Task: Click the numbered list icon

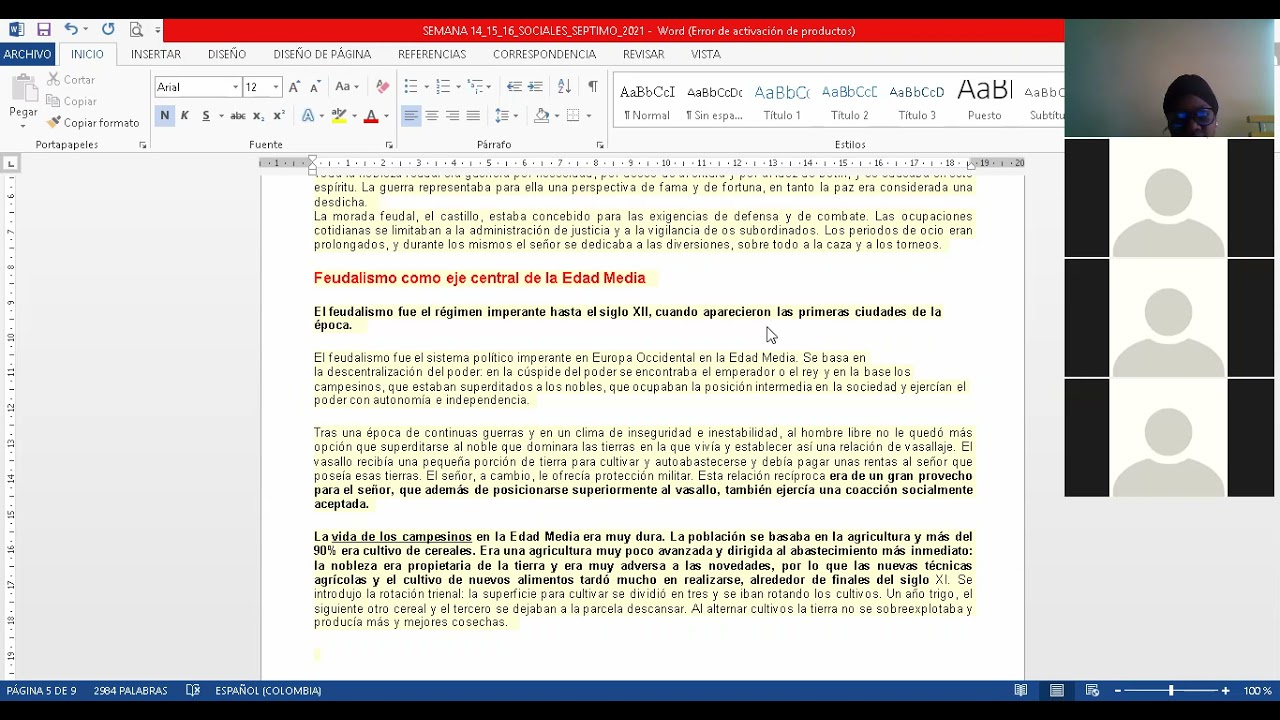Action: (443, 87)
